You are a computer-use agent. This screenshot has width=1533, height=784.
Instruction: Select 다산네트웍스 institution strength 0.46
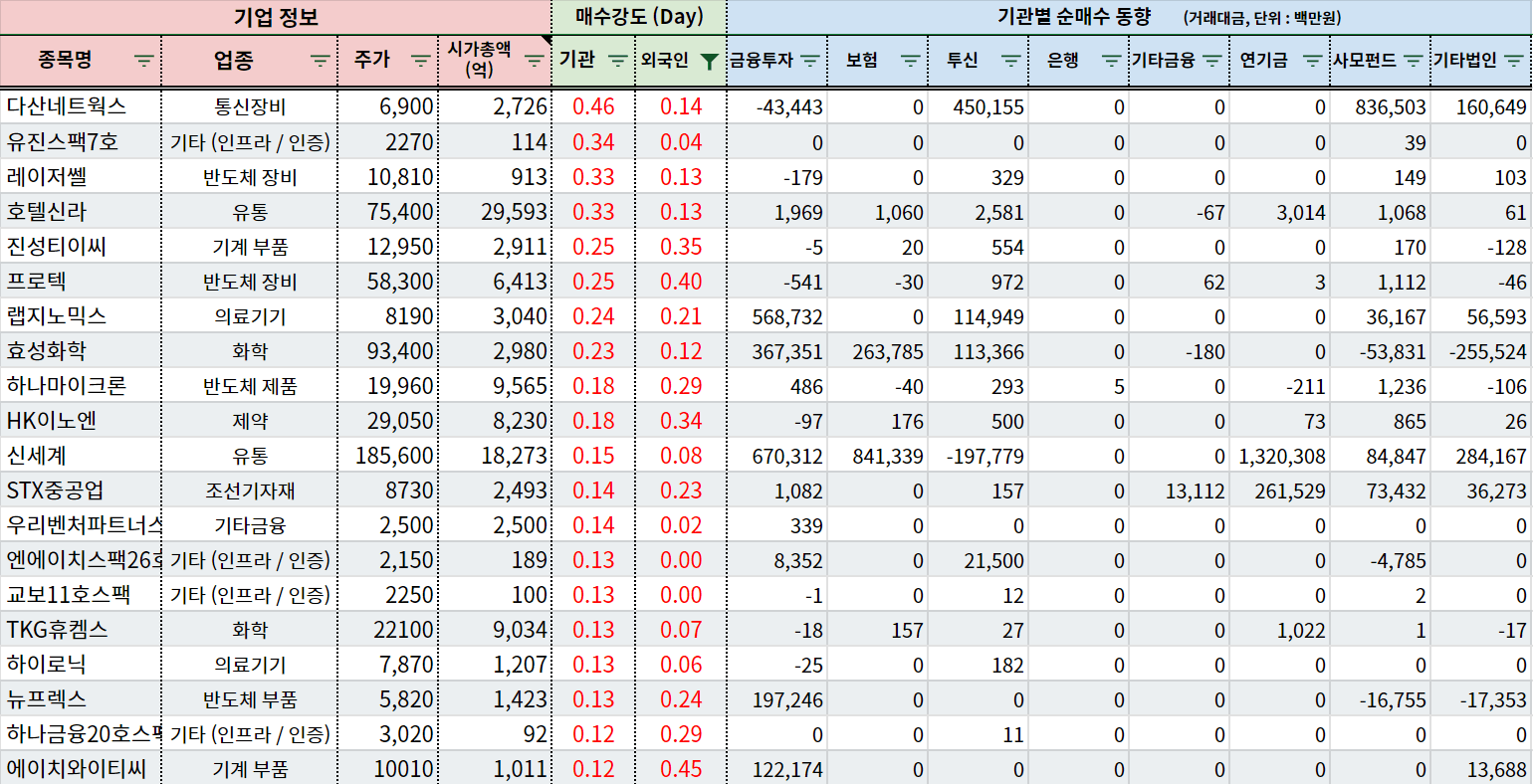pos(593,106)
